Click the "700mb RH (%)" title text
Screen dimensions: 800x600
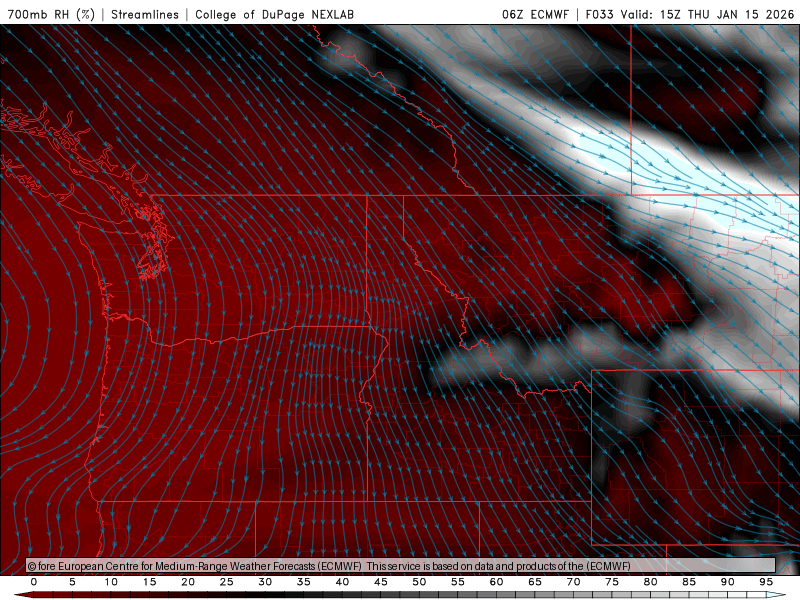click(x=51, y=14)
